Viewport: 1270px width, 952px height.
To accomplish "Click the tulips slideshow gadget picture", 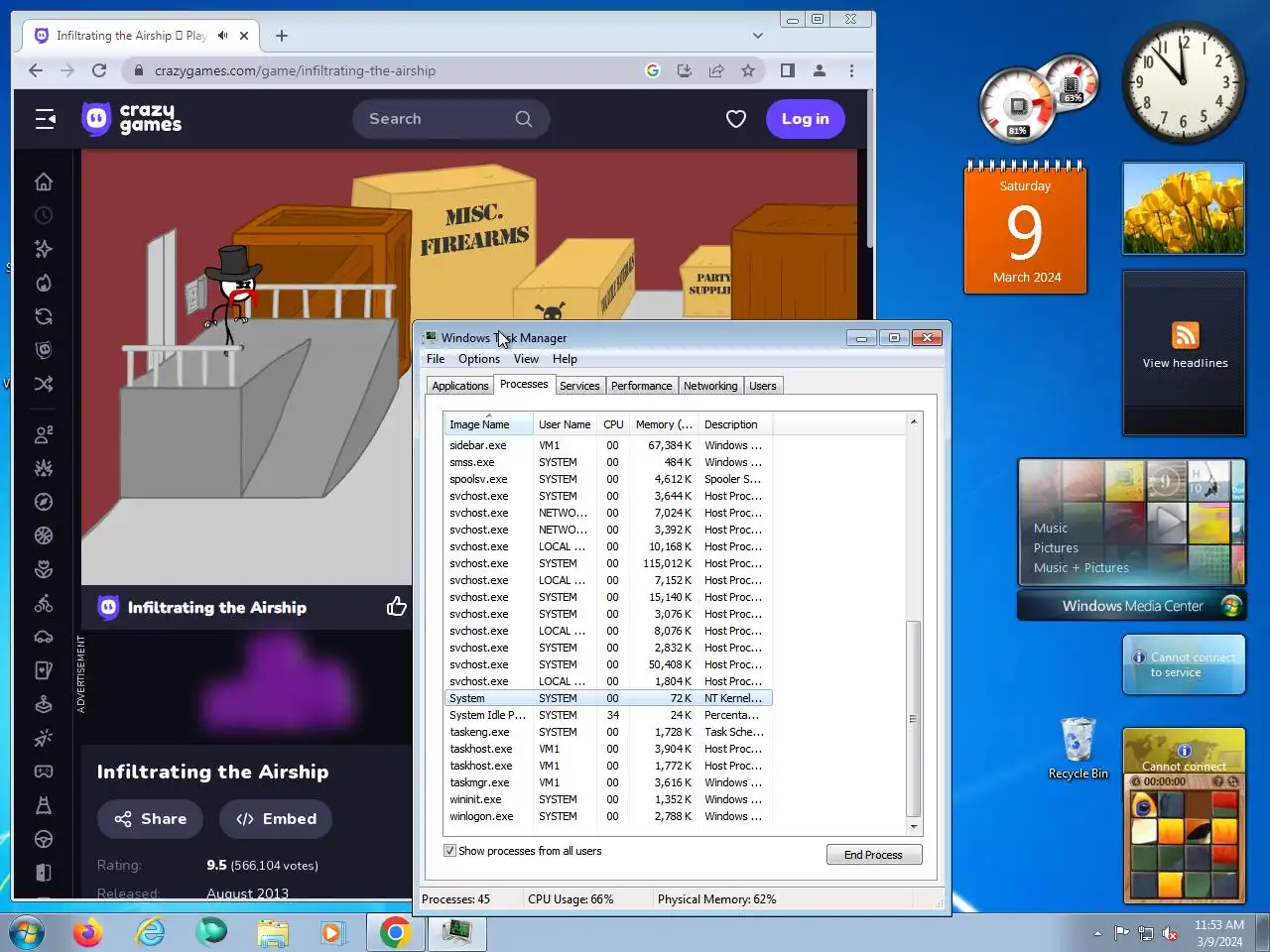I will [x=1184, y=208].
